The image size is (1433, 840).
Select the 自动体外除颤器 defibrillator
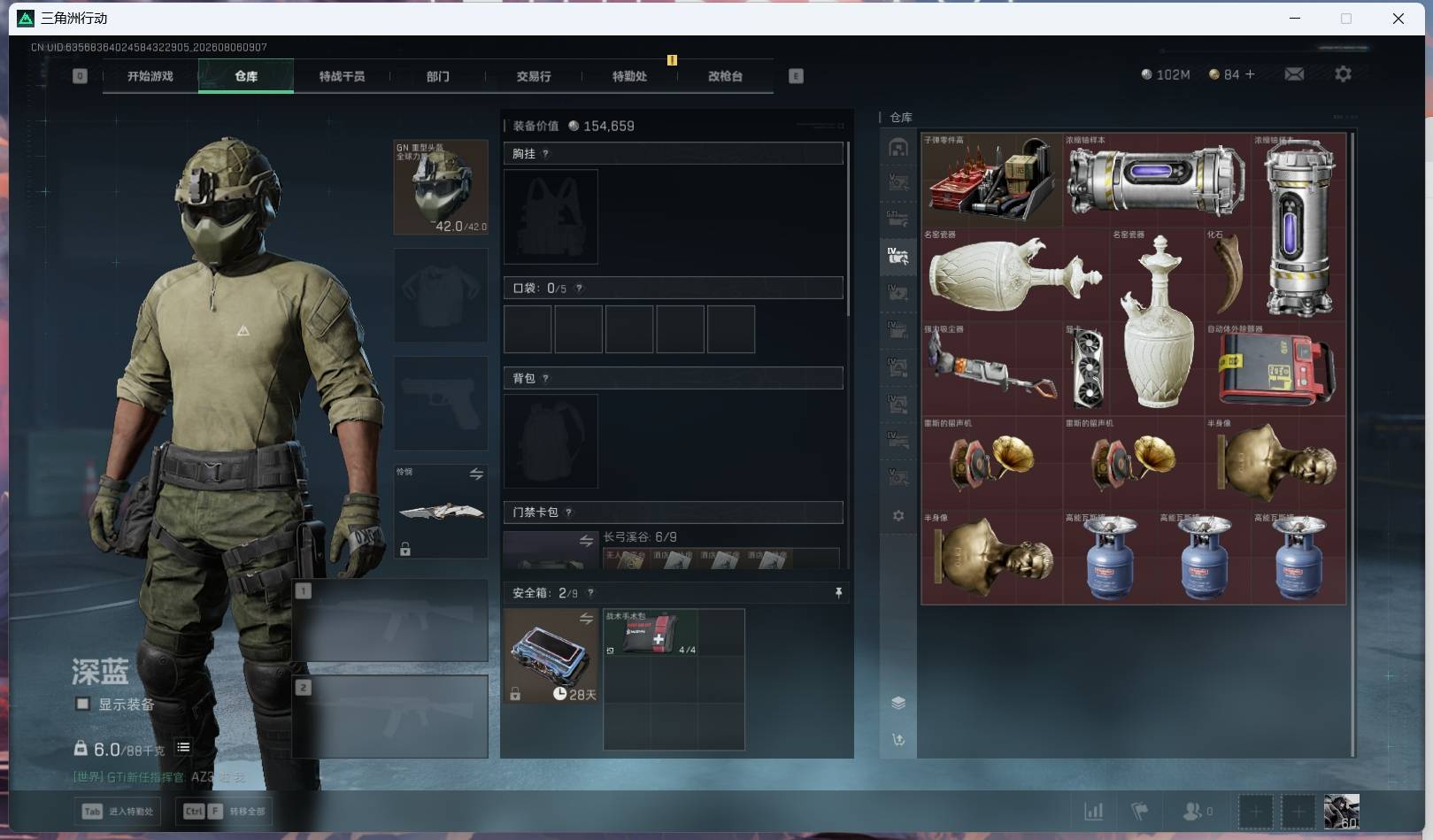(1275, 368)
